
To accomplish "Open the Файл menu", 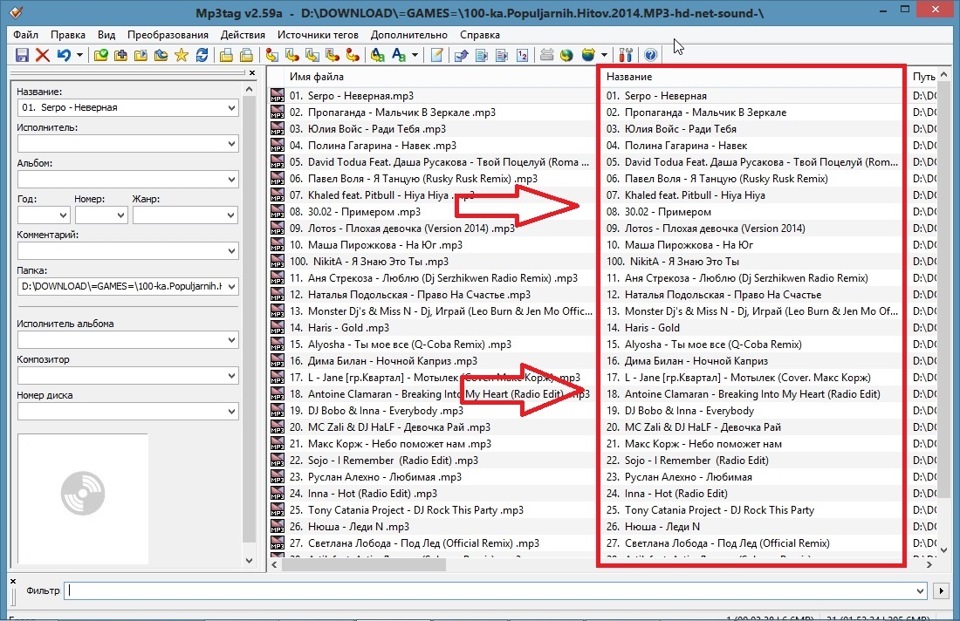I will pos(26,35).
